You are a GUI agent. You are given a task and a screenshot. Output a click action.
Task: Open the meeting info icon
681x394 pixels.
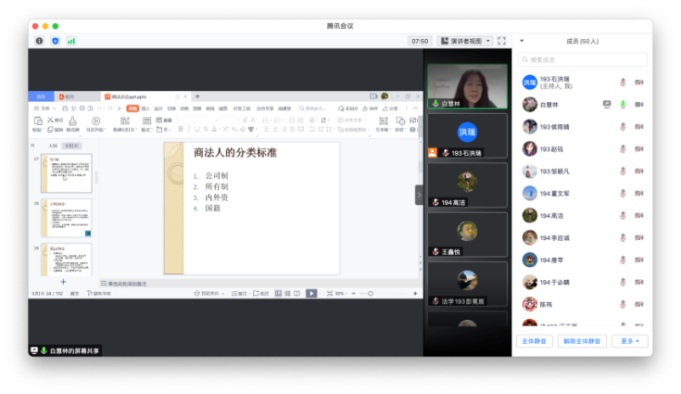point(40,41)
